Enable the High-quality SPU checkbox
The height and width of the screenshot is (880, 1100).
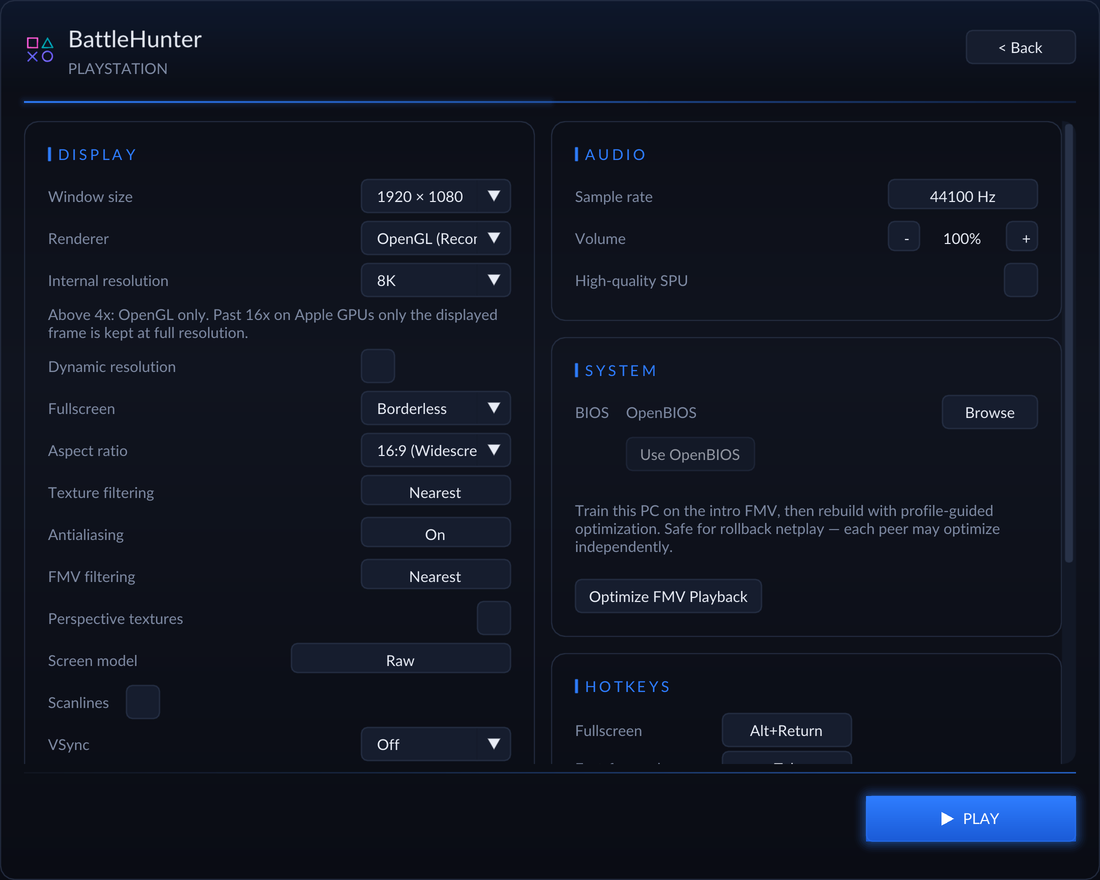pyautogui.click(x=1021, y=280)
